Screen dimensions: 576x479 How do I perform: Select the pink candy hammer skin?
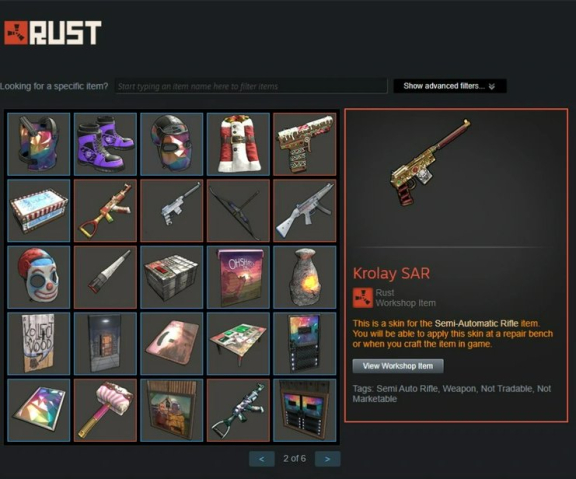point(105,410)
